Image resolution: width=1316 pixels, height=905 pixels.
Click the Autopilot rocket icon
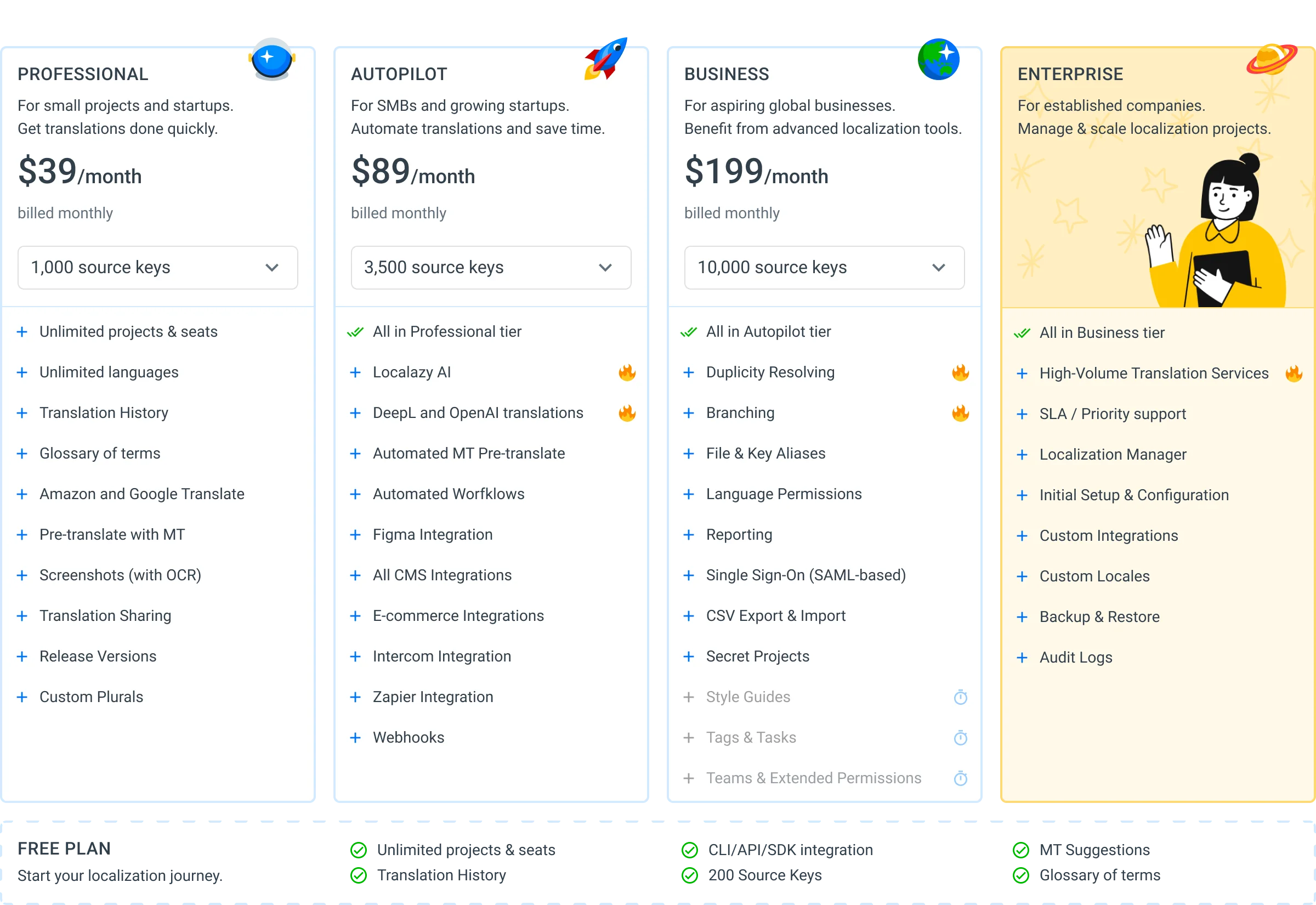click(606, 57)
